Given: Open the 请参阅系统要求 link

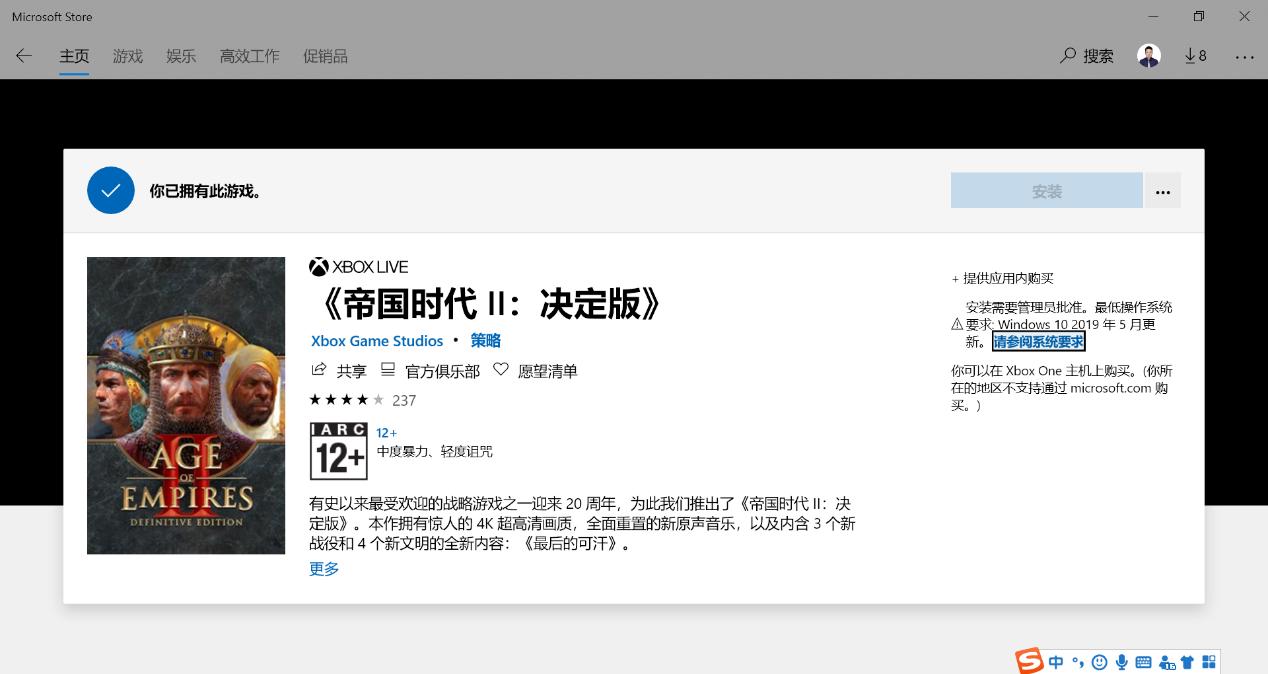Looking at the screenshot, I should [x=1038, y=341].
